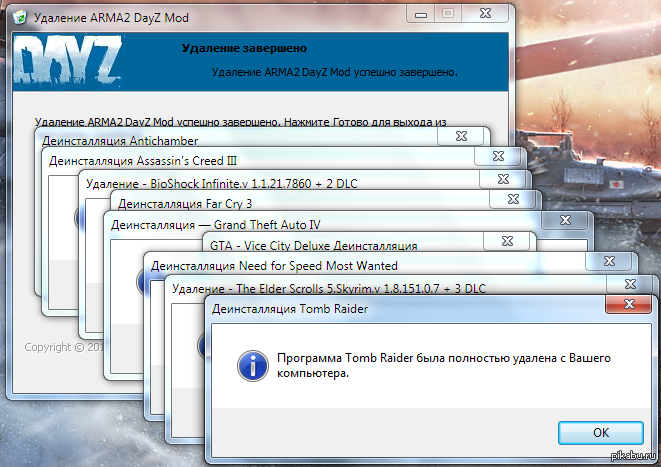The image size is (661, 467).
Task: Close the Need for Speed Most Wanted window
Action: tap(609, 261)
